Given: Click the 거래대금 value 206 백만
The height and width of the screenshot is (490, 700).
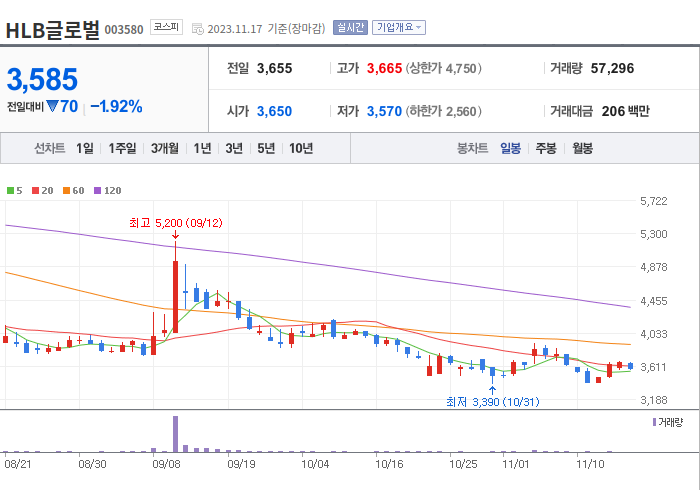Looking at the screenshot, I should click(x=625, y=111).
